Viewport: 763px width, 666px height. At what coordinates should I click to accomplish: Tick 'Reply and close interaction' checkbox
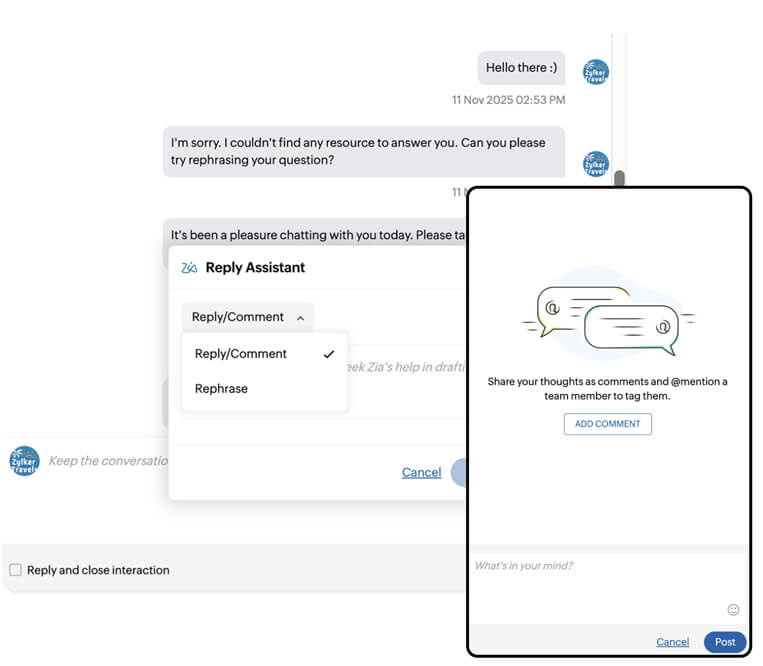[x=16, y=570]
